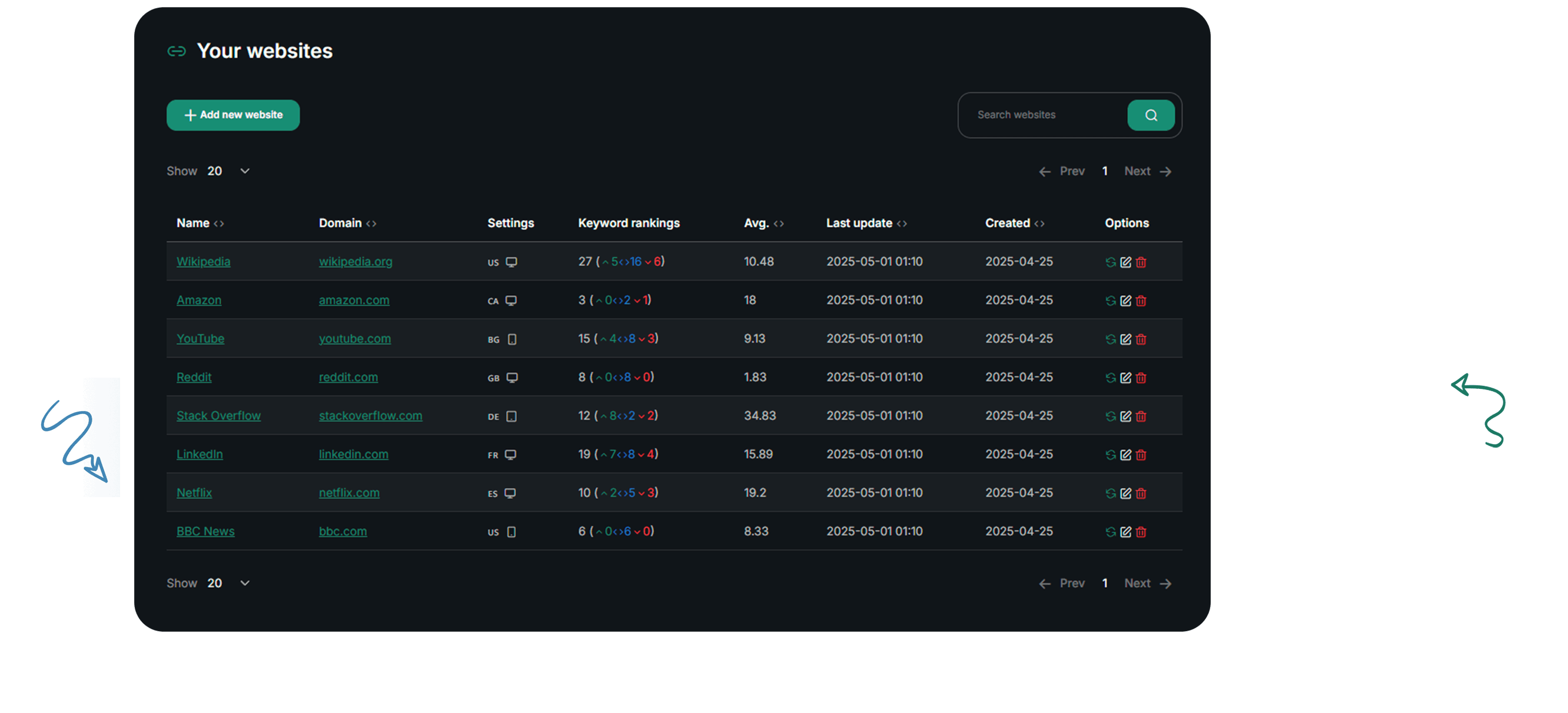Open the Stack Overflow name link
Viewport: 1568px width, 713px height.
[x=218, y=415]
